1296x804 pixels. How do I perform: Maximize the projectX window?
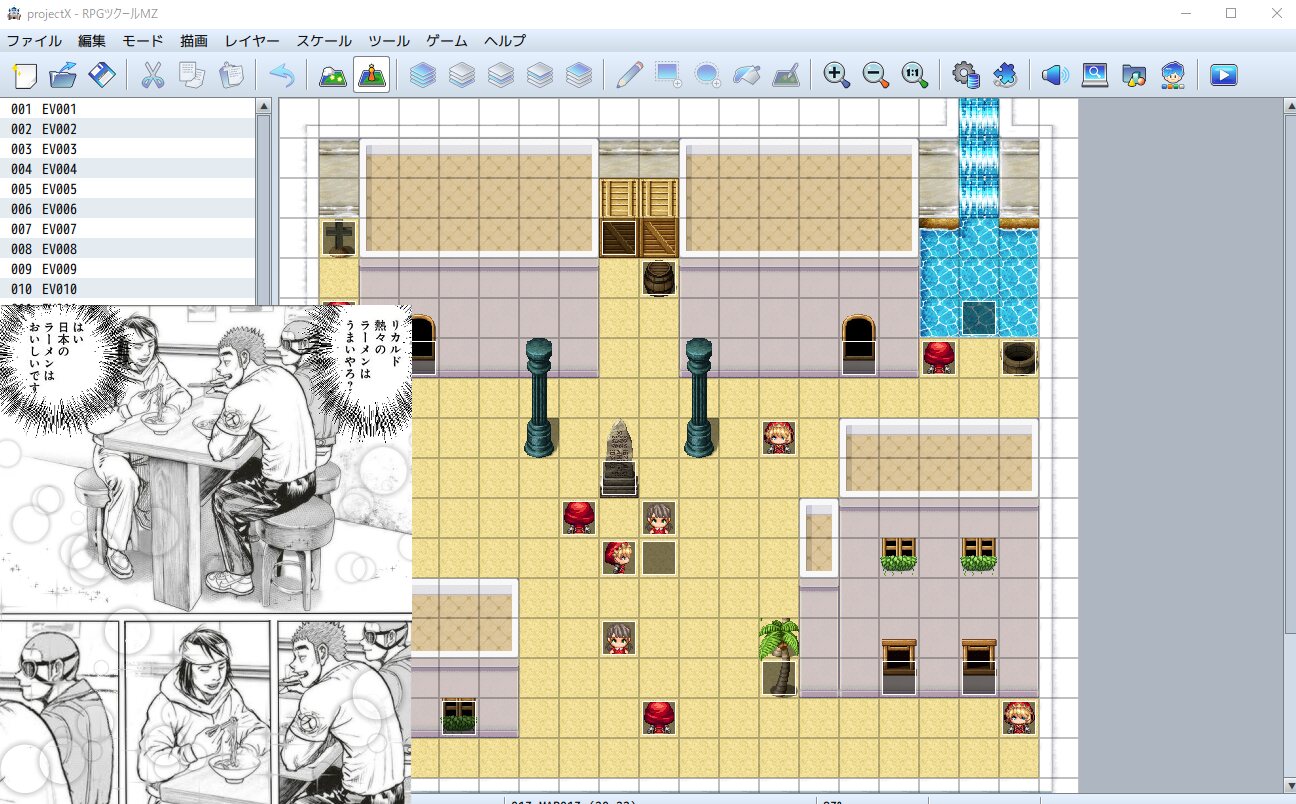click(1231, 13)
